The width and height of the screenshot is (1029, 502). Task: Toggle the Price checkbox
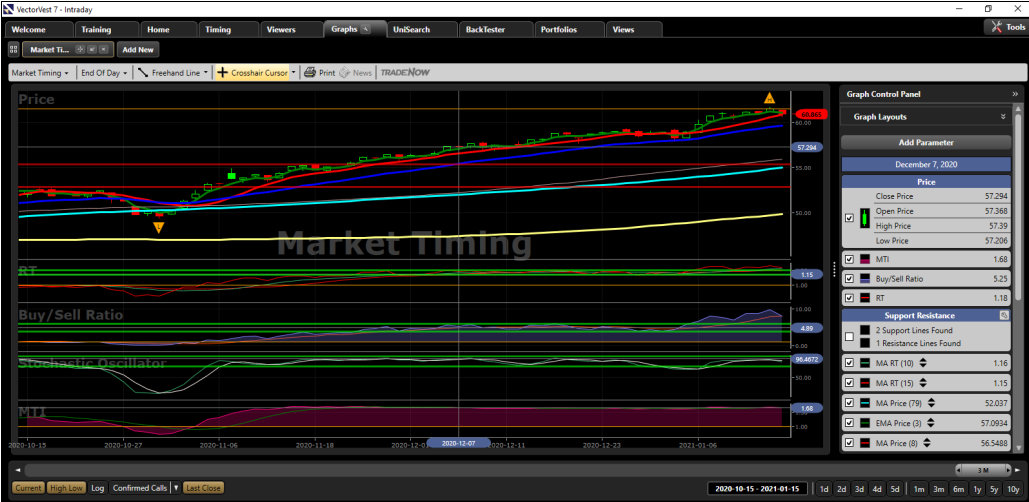click(849, 219)
